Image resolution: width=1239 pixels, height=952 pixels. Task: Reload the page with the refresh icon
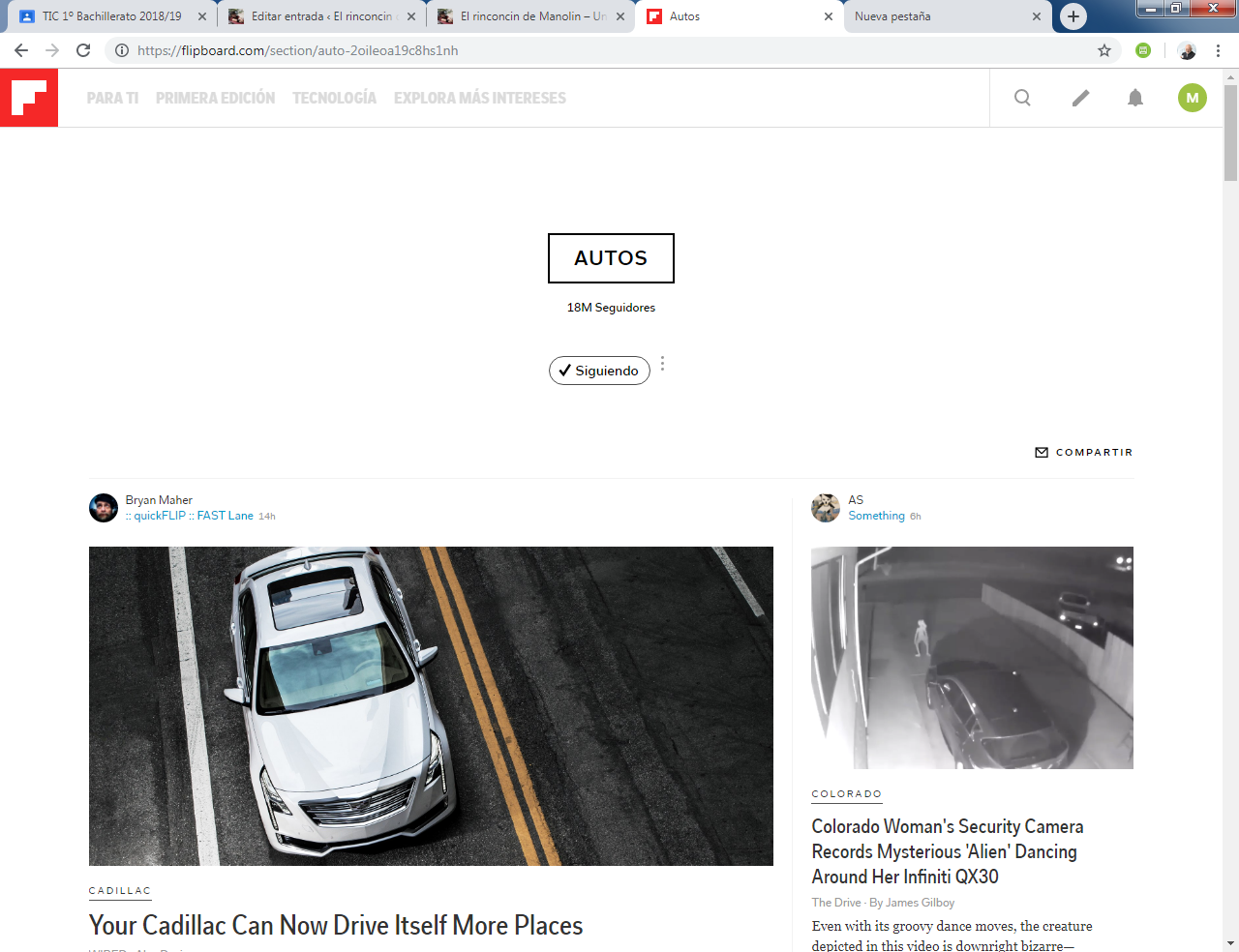click(83, 50)
